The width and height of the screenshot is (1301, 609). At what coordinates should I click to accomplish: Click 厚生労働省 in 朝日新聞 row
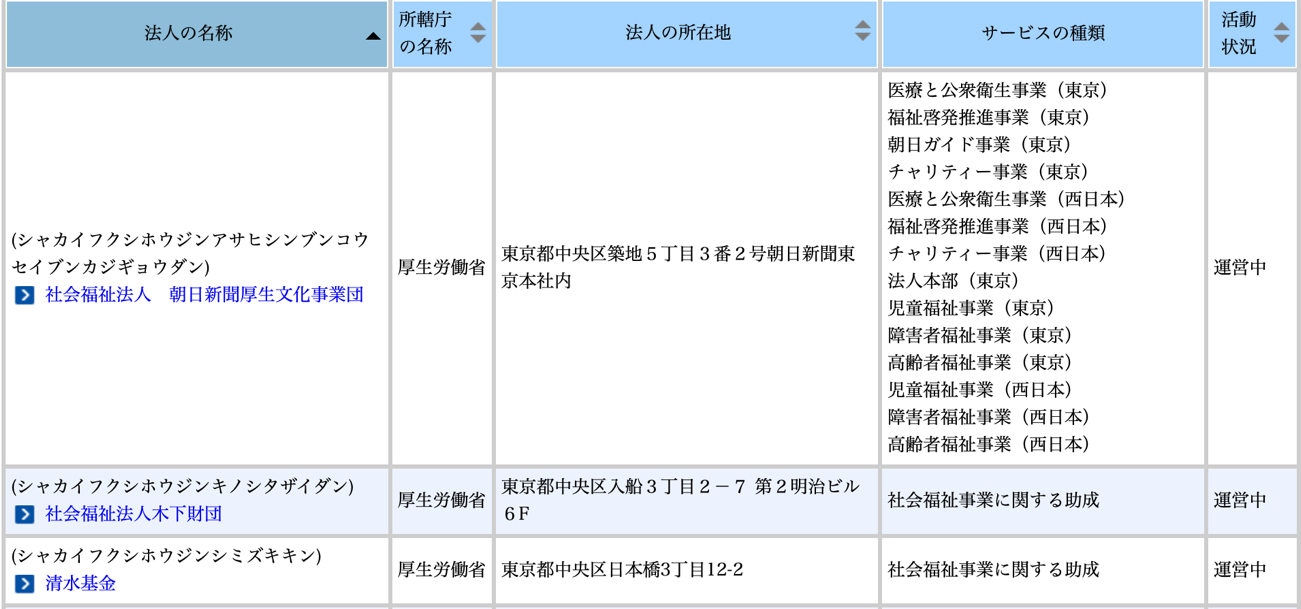442,268
